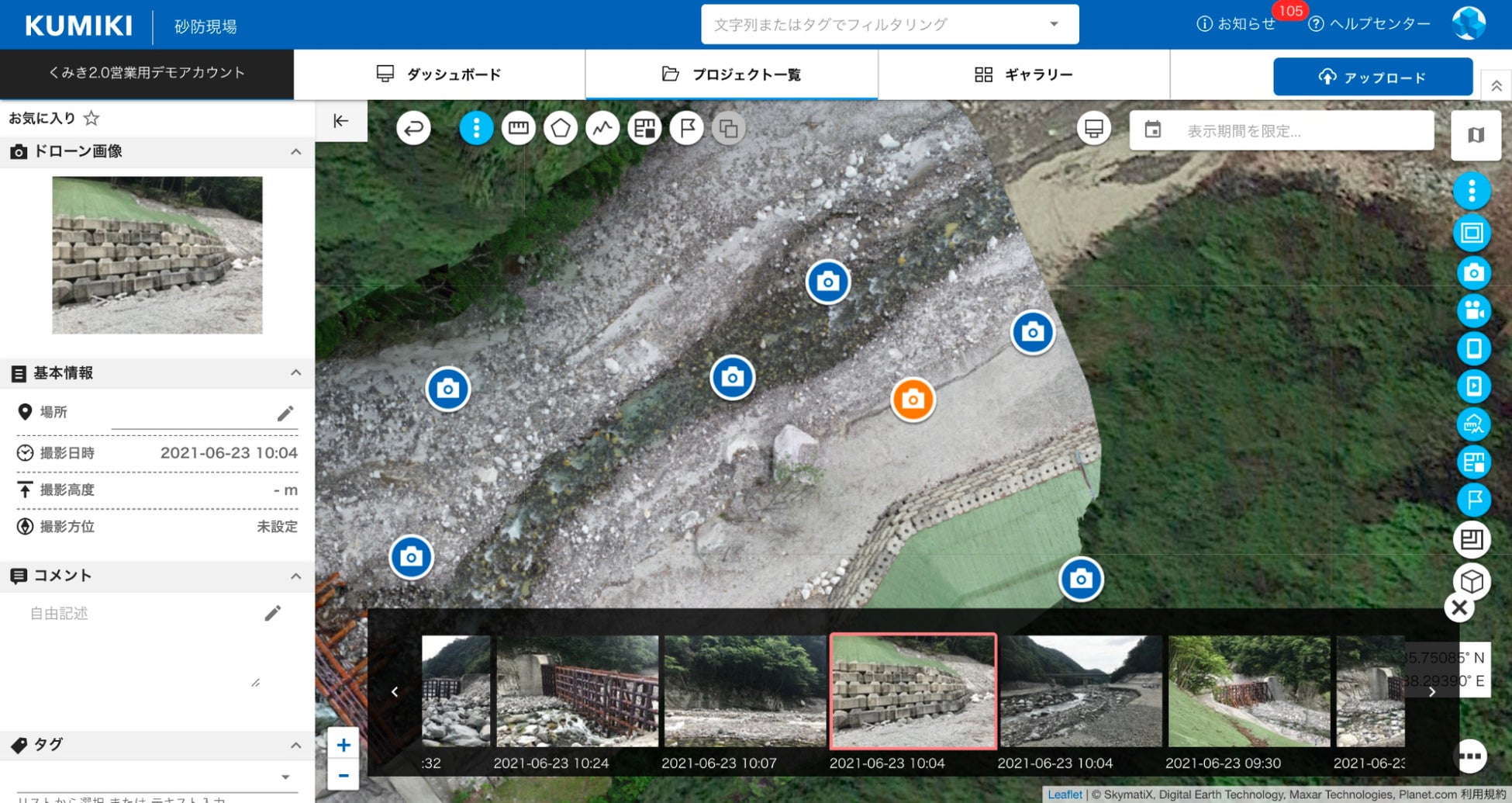Viewport: 1512px width, 803px height.
Task: Show next photos in the thumbnail strip
Action: pos(1432,692)
